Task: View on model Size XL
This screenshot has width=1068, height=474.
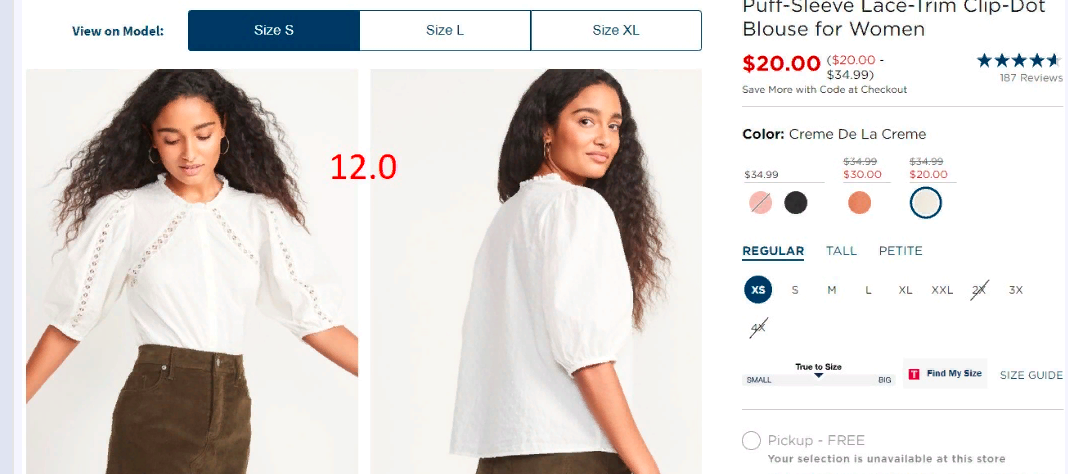Action: (x=616, y=31)
